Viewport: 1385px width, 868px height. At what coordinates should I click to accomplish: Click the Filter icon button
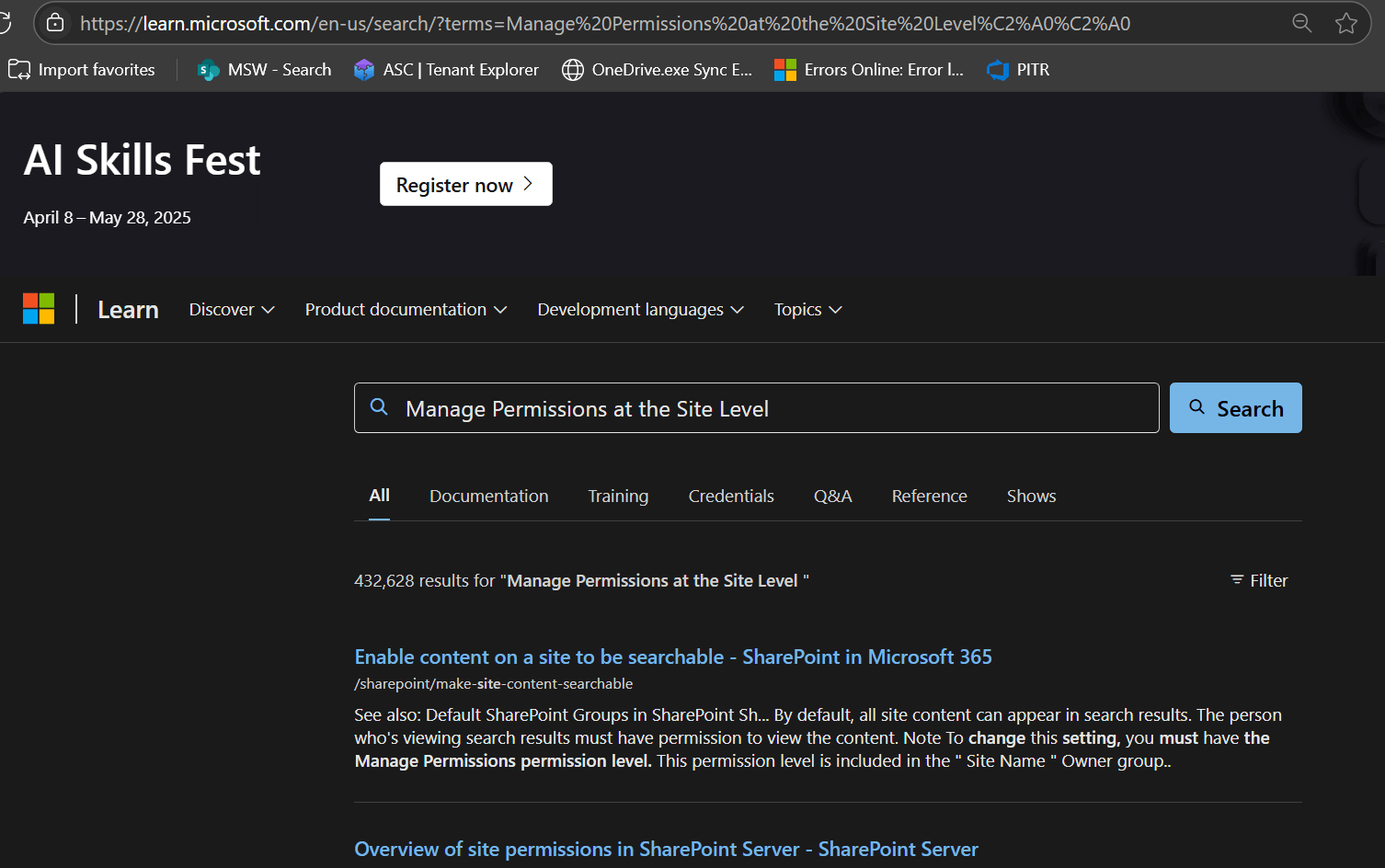click(1259, 580)
